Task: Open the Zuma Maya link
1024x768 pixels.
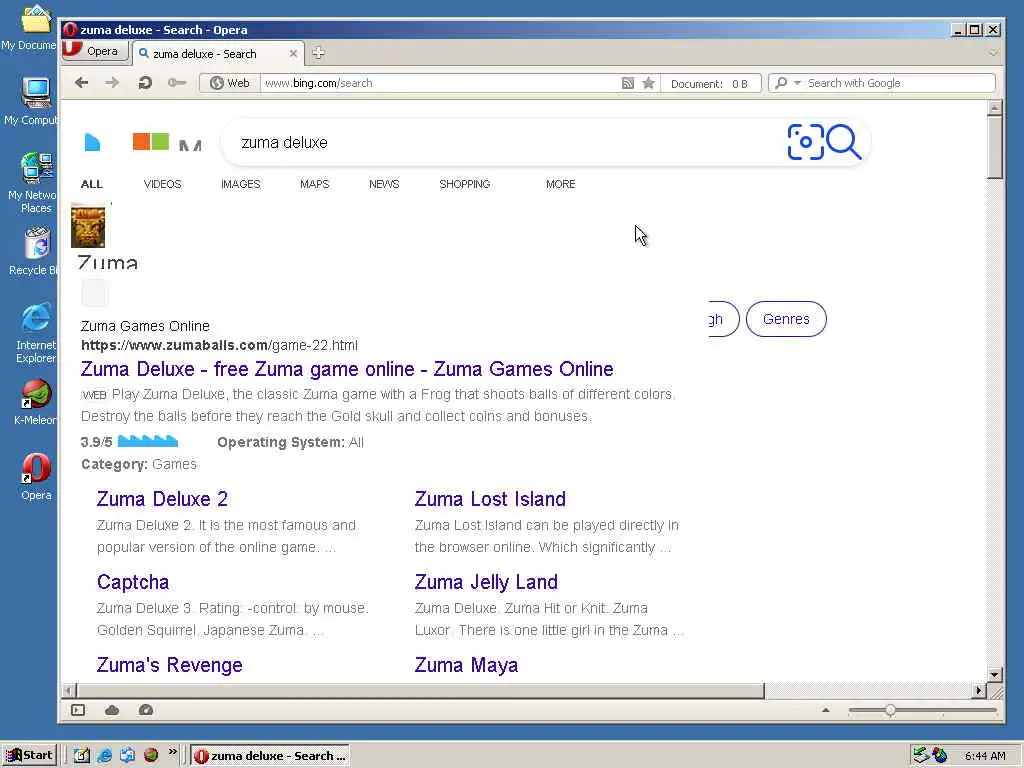Action: [x=466, y=665]
